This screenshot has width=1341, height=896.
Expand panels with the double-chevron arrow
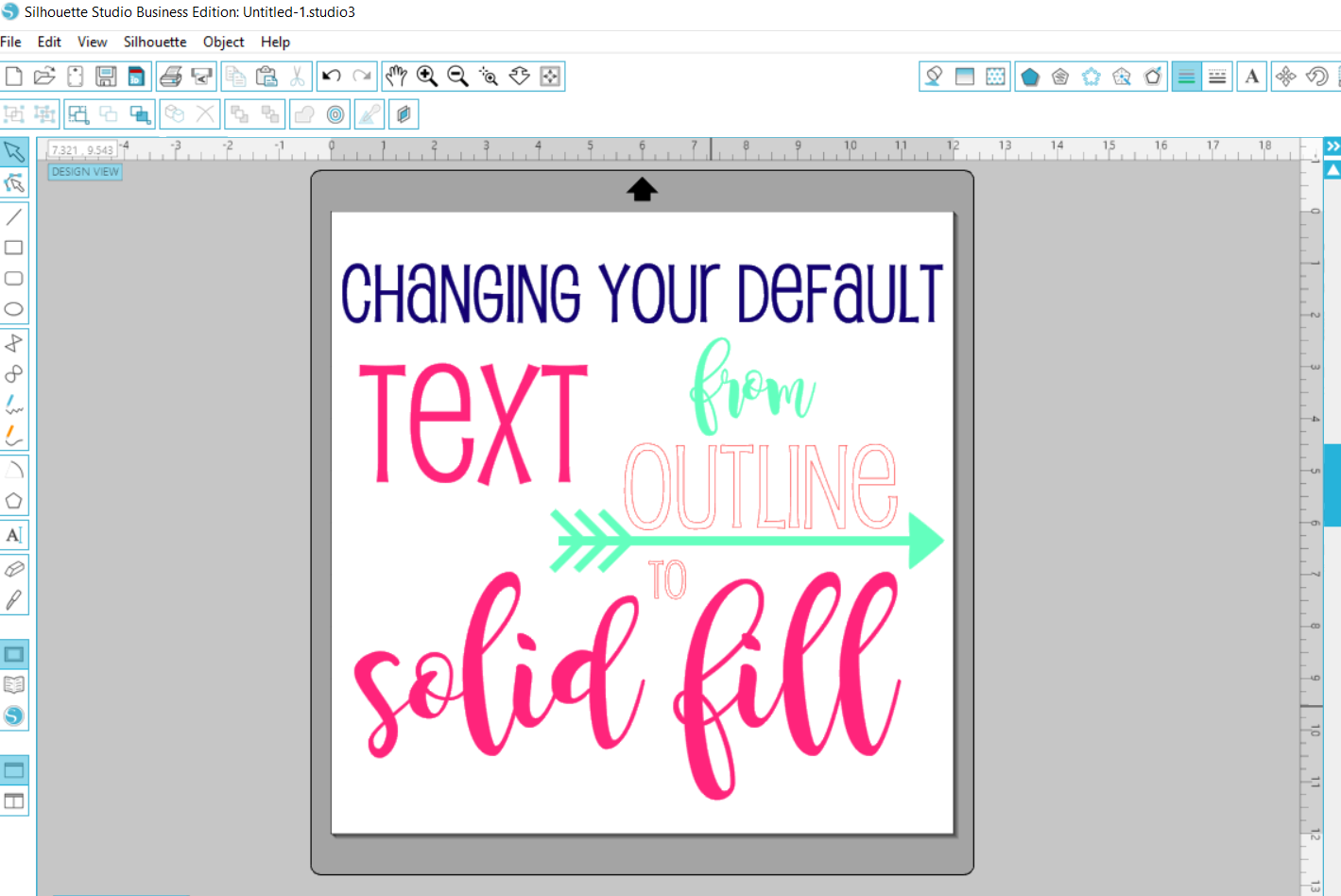[x=1332, y=146]
